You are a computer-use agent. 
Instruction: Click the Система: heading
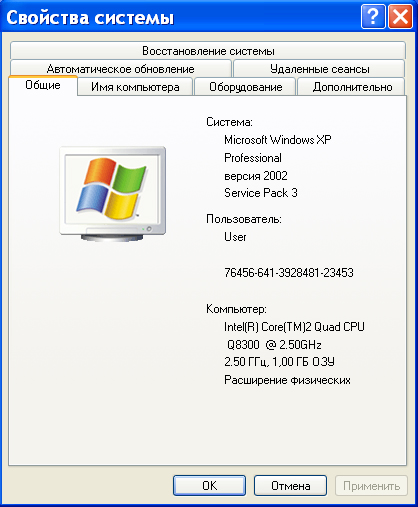point(229,122)
